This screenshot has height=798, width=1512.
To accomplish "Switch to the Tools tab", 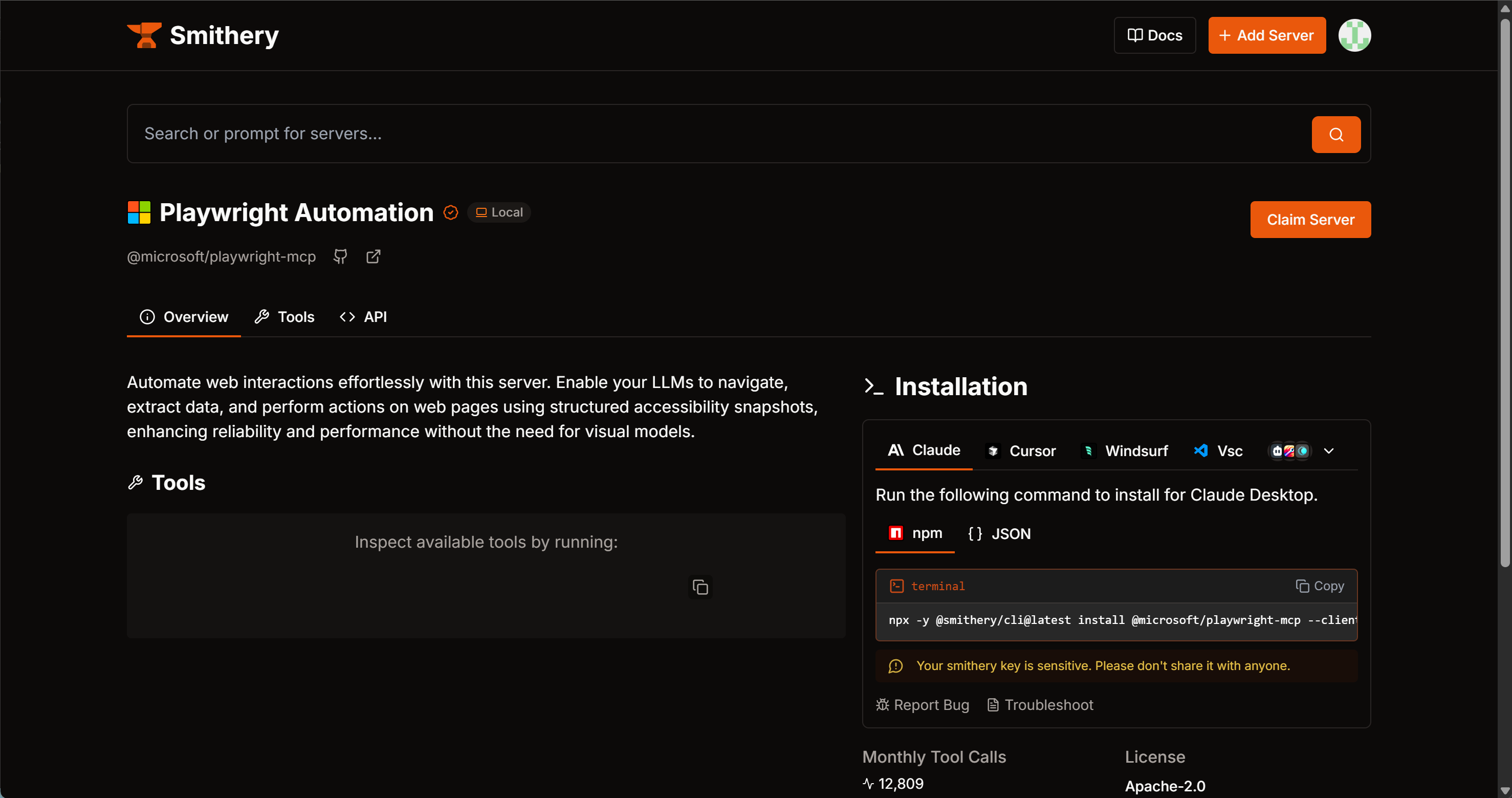I will click(x=284, y=317).
